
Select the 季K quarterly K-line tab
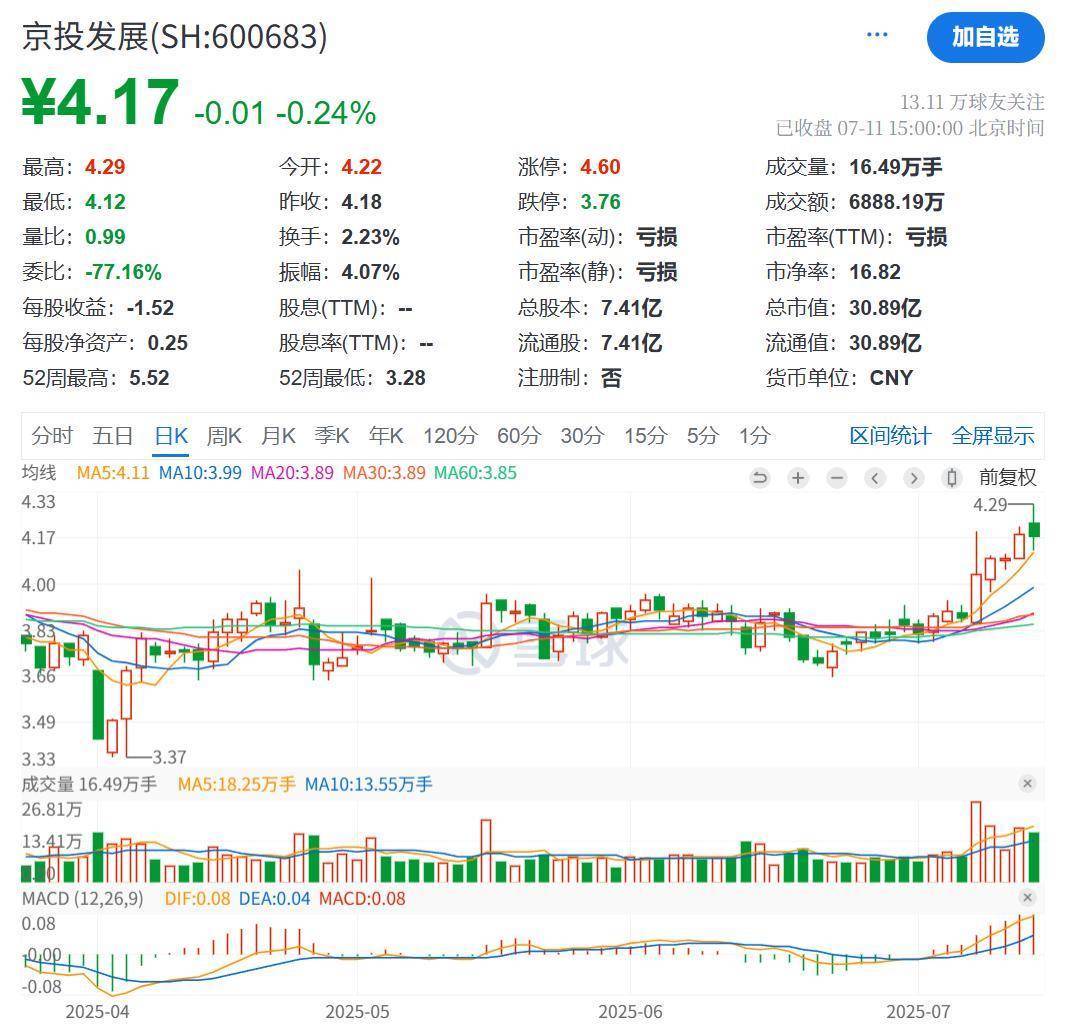(332, 436)
